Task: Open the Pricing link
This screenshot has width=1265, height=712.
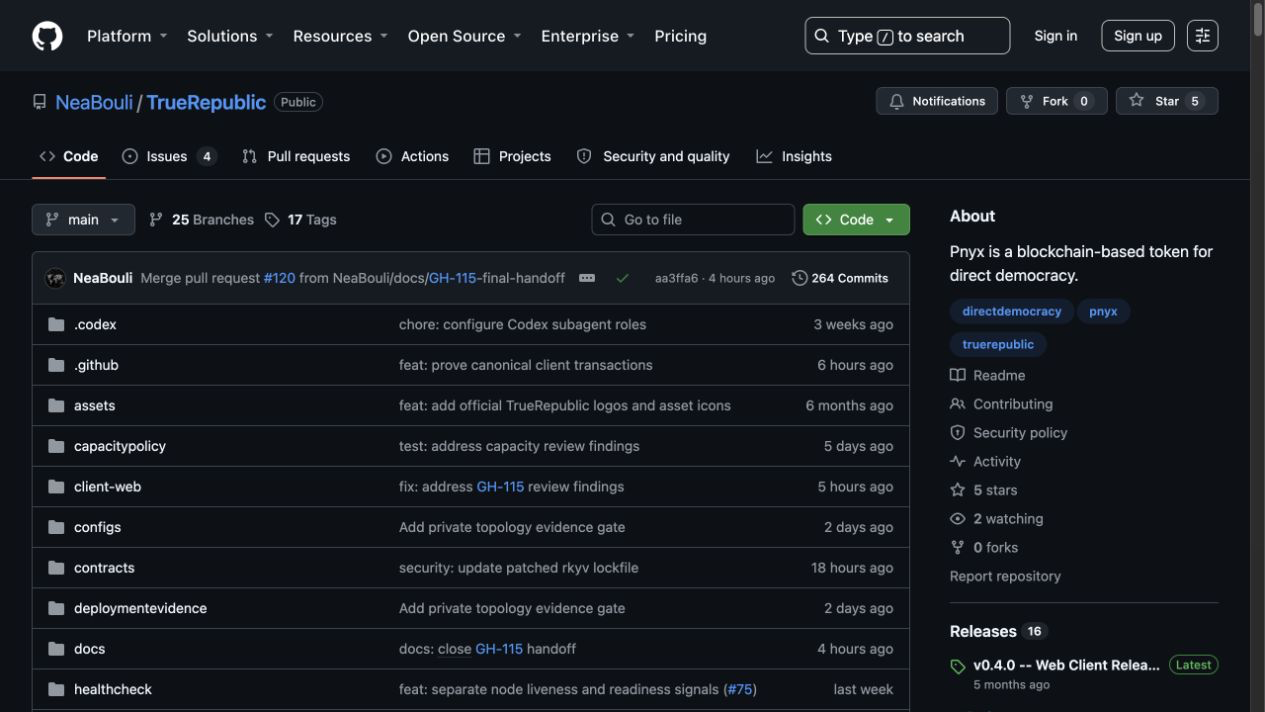Action: click(680, 36)
